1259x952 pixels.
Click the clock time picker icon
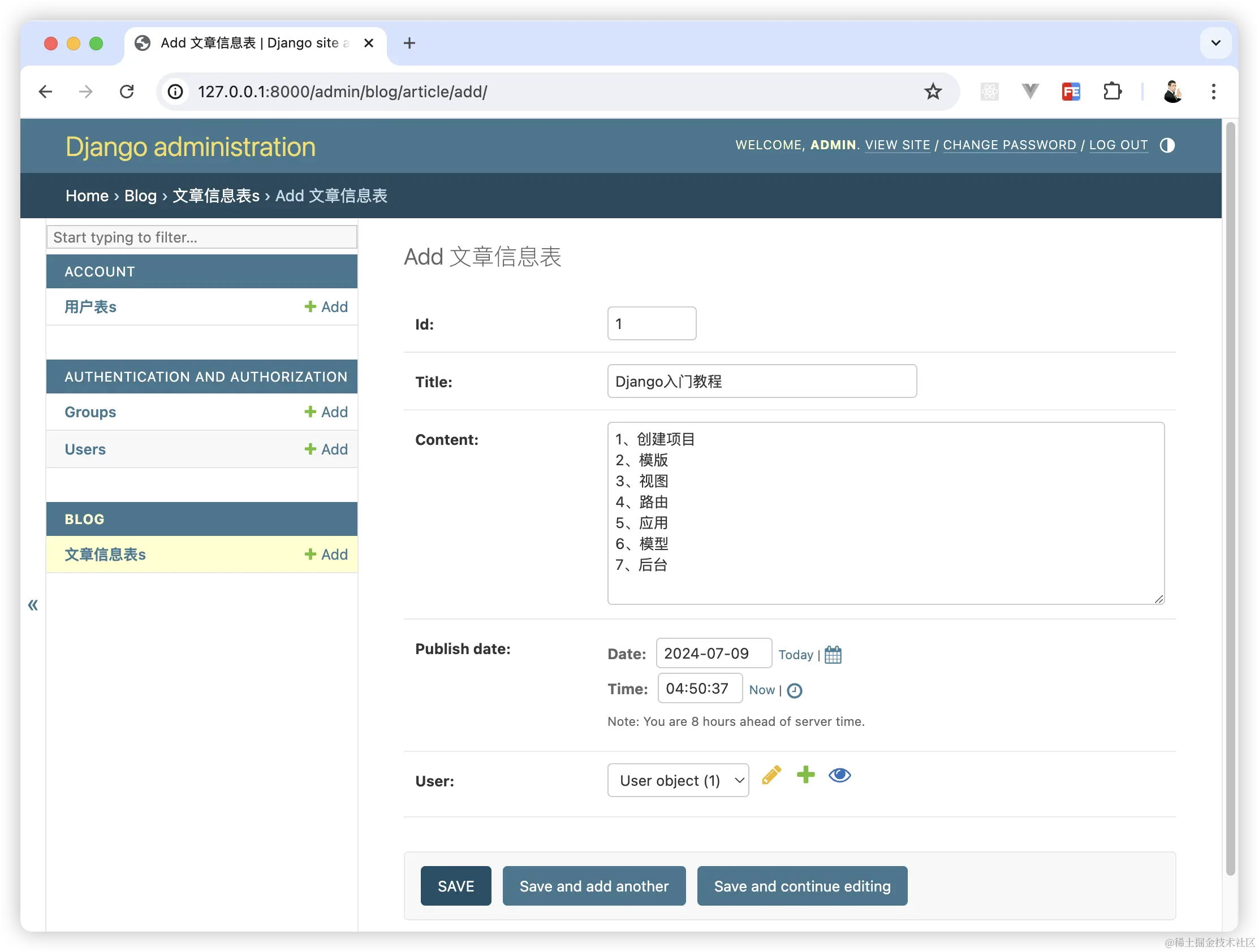click(x=794, y=690)
